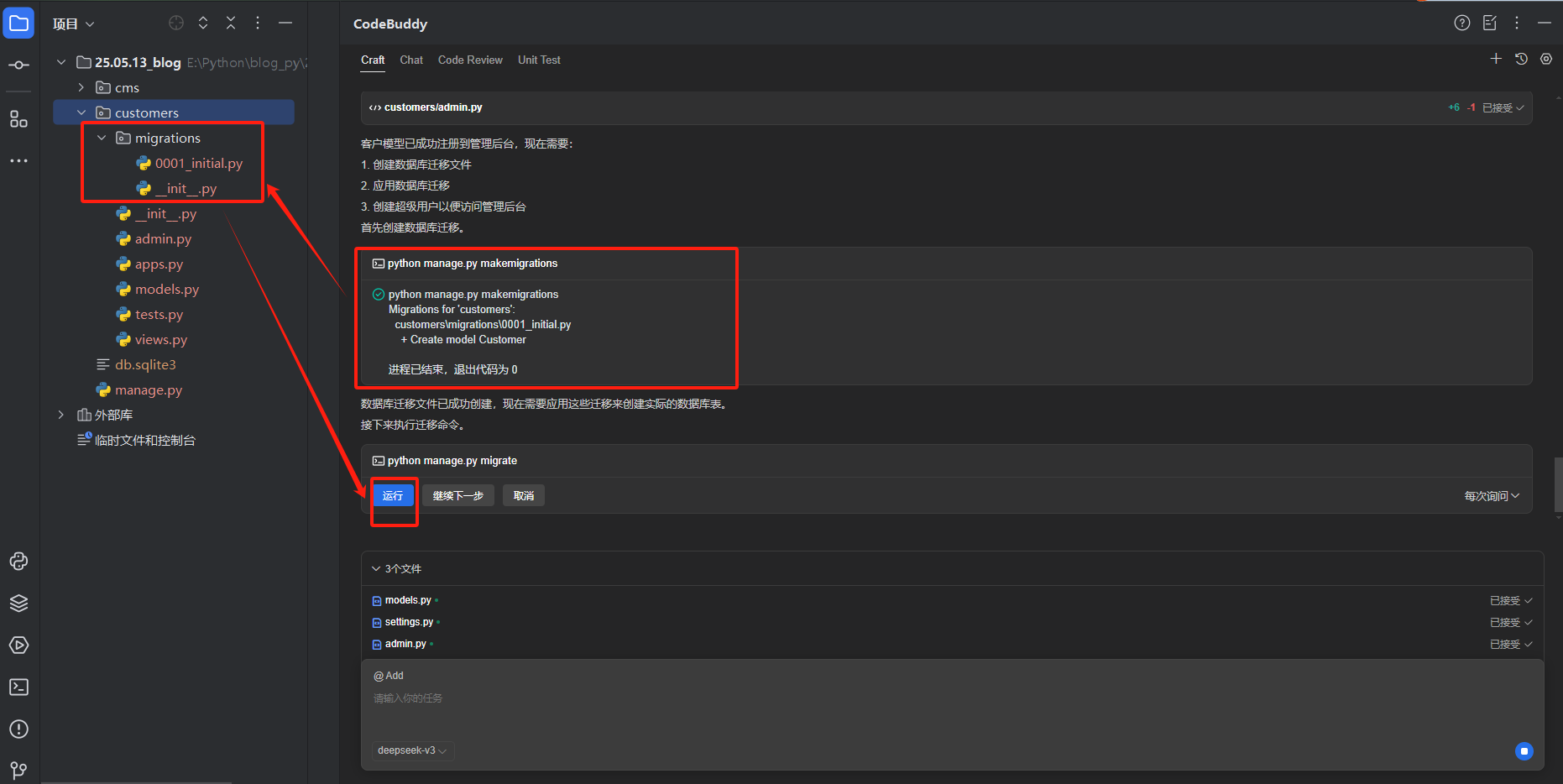Open the Problems tool window icon
Image resolution: width=1563 pixels, height=784 pixels.
(18, 729)
